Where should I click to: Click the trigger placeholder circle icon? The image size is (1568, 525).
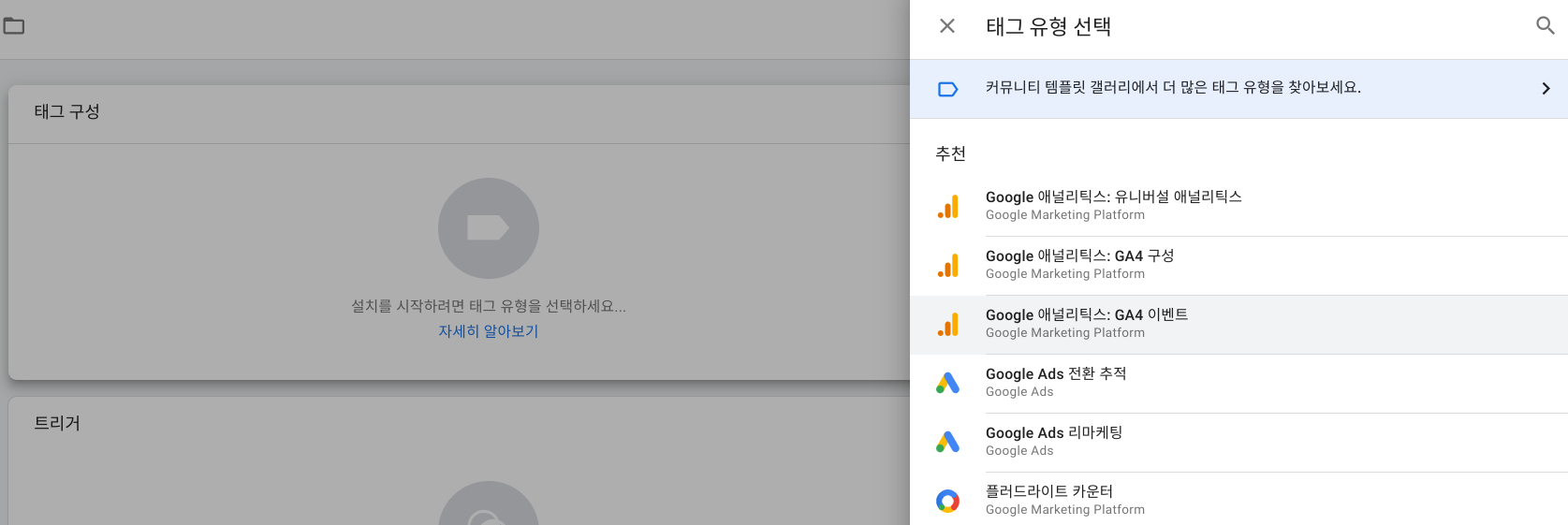click(489, 503)
